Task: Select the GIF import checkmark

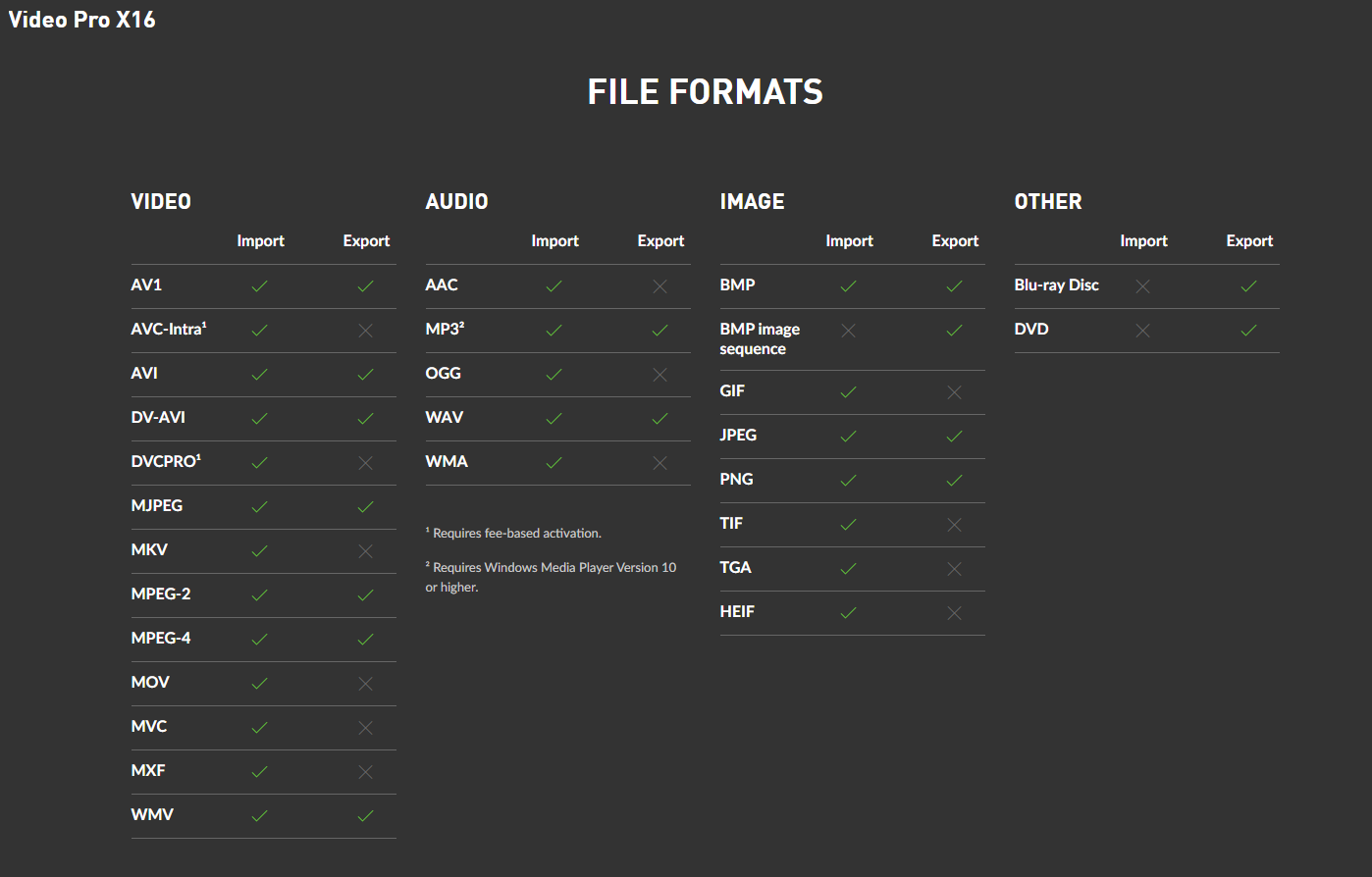Action: (848, 392)
